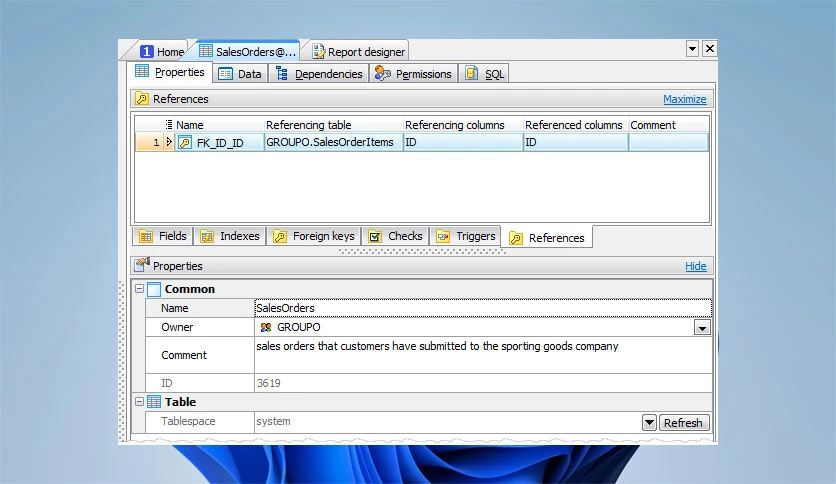
Task: Click the Dependencies tree icon
Action: [282, 74]
